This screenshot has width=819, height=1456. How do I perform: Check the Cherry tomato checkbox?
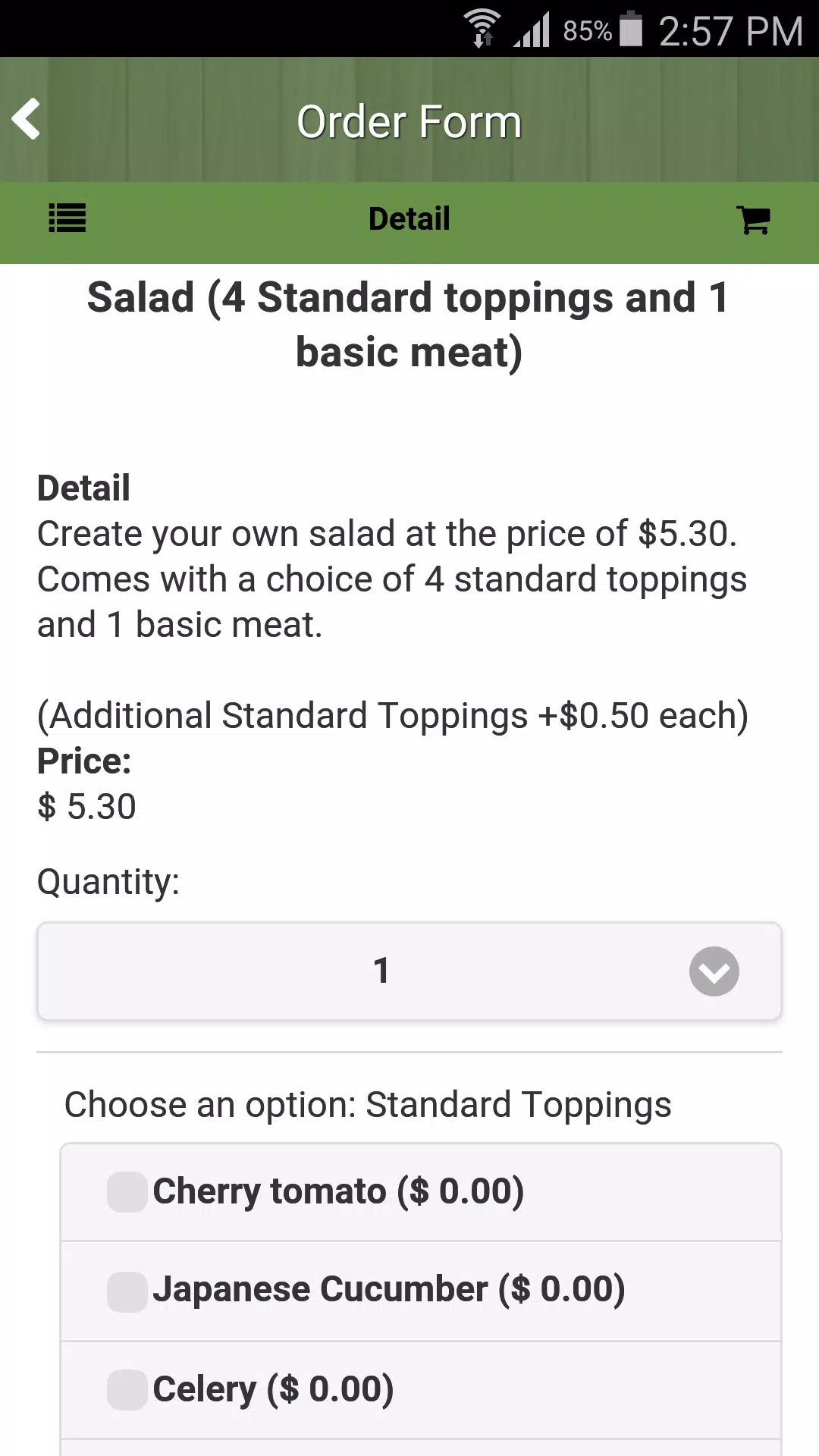(127, 1191)
